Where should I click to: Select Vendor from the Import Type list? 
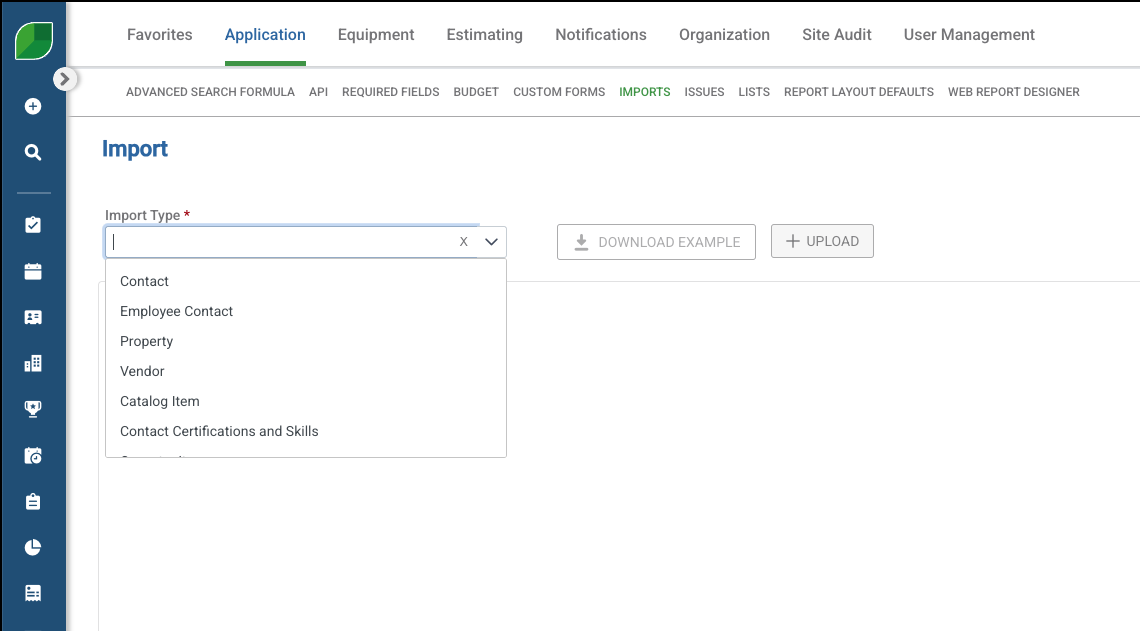(142, 371)
